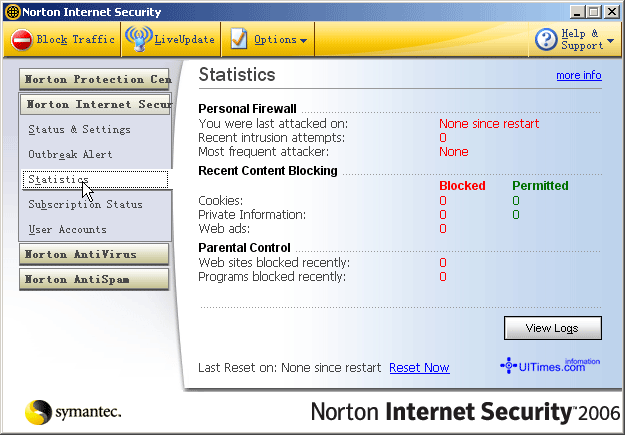Click the 'Web ads:' row label

click(224, 229)
